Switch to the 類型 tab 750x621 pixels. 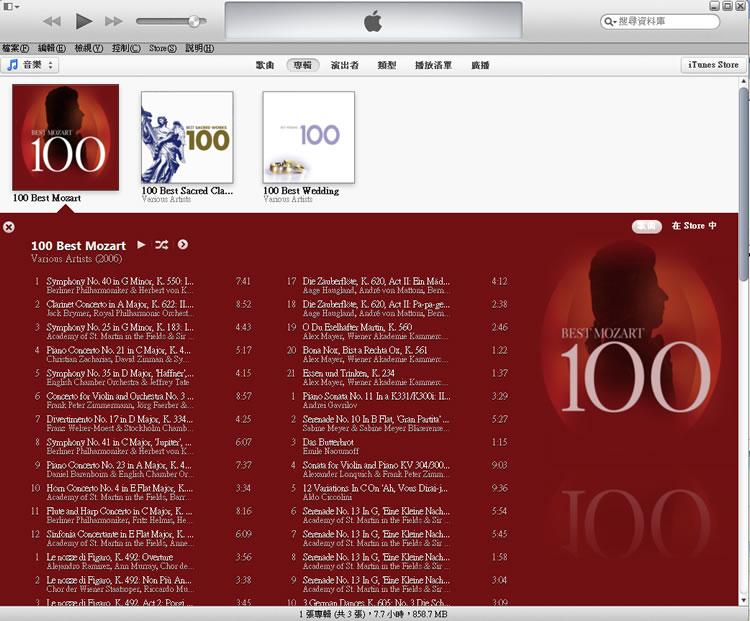[386, 65]
